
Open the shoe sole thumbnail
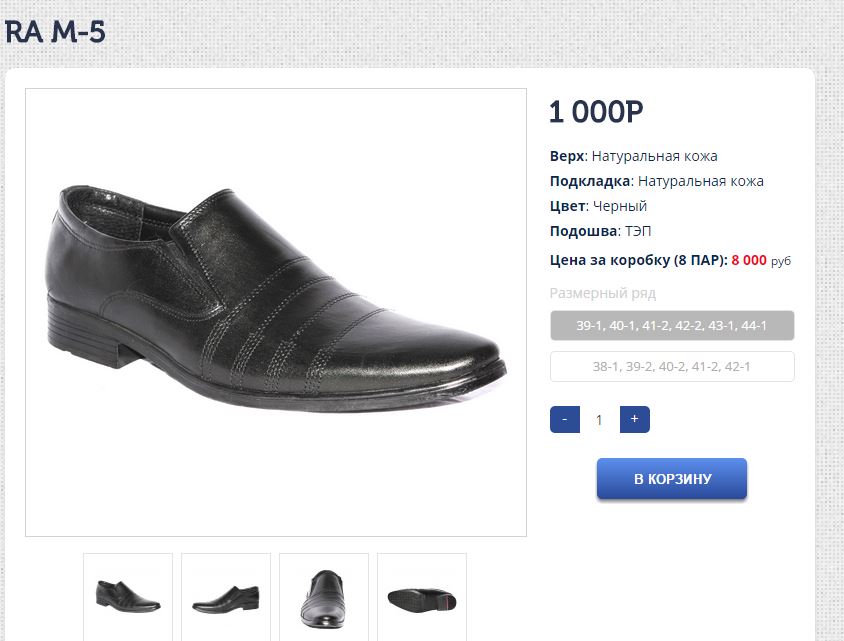click(x=422, y=596)
